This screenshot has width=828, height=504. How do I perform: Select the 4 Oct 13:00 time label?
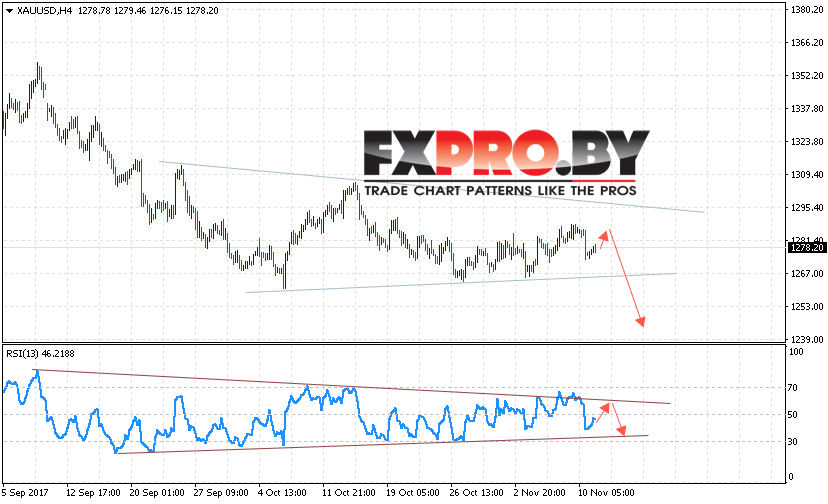tap(282, 493)
